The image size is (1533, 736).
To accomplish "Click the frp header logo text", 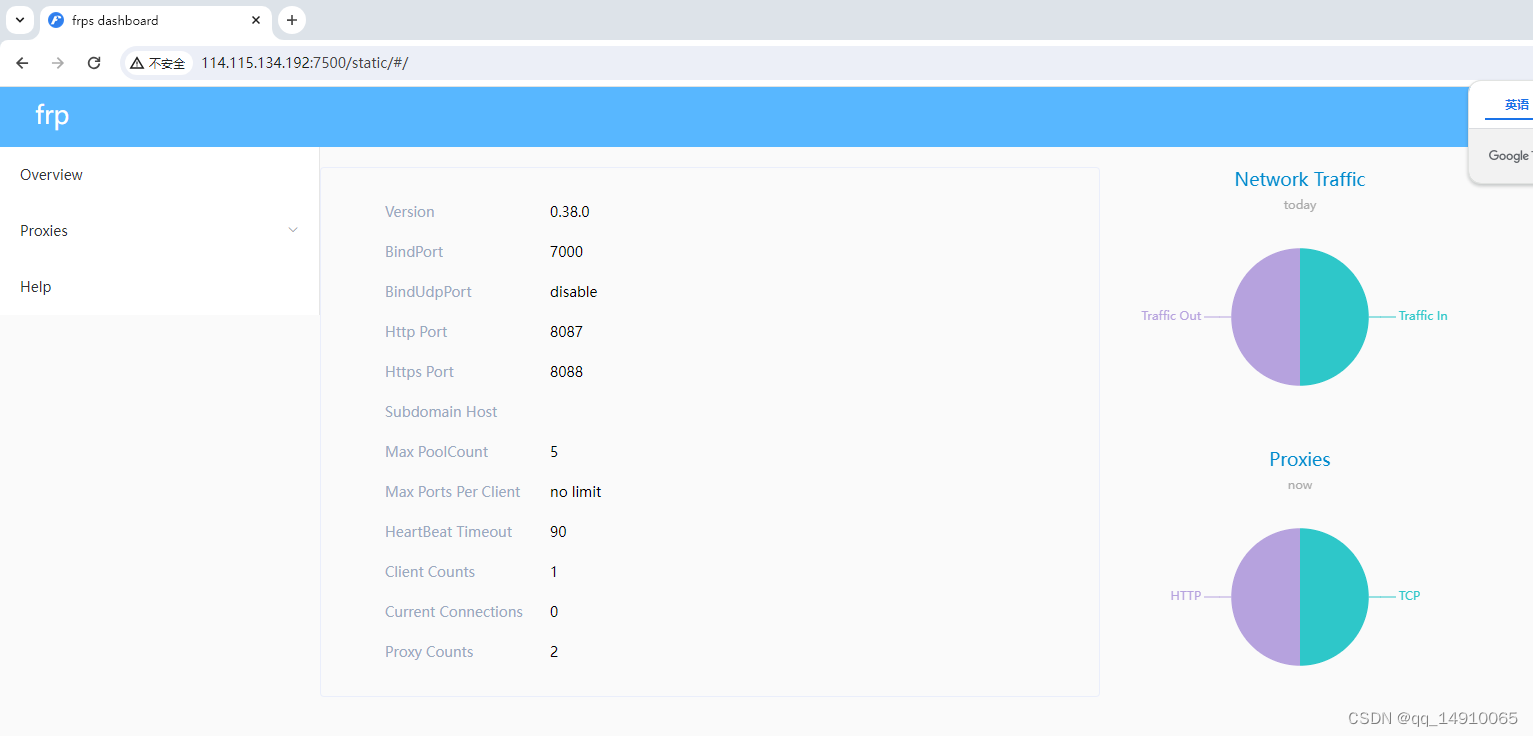I will [52, 115].
